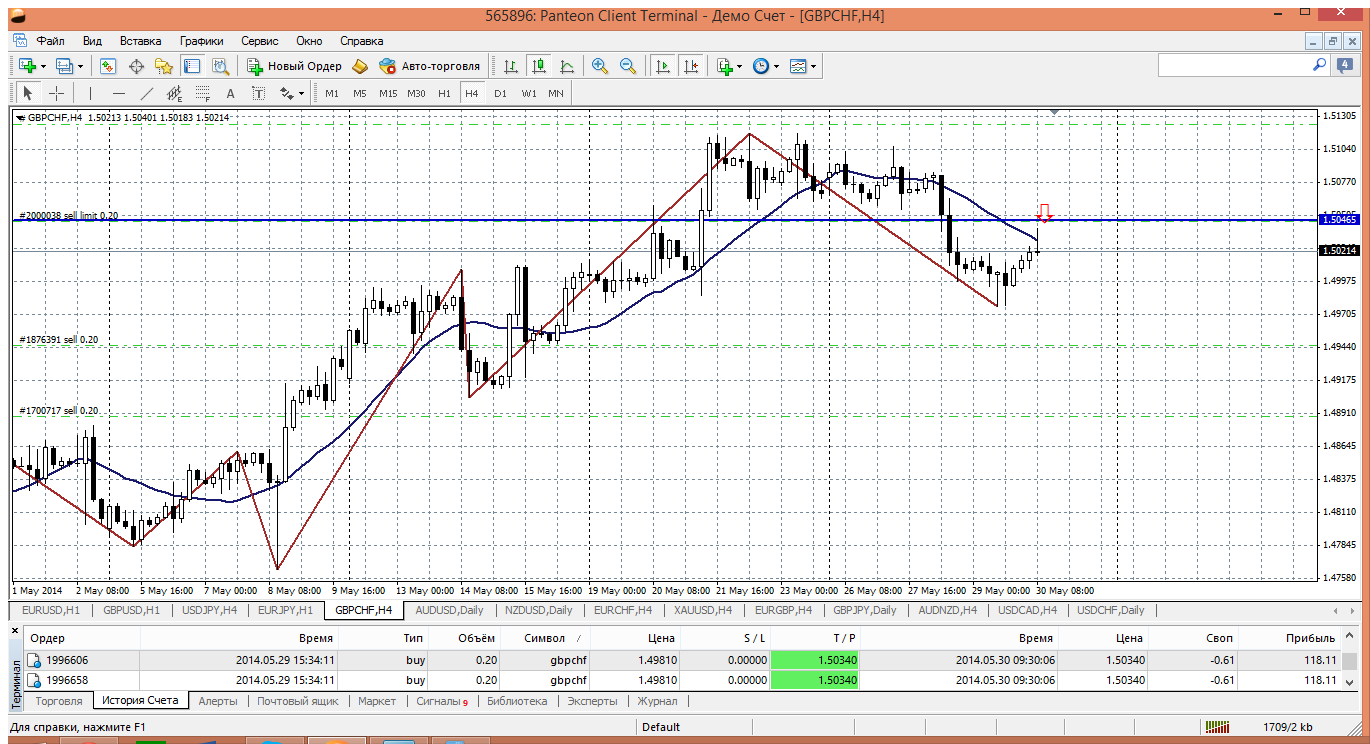The width and height of the screenshot is (1370, 744).
Task: Open the Navigator panel star-folder icon
Action: [164, 66]
